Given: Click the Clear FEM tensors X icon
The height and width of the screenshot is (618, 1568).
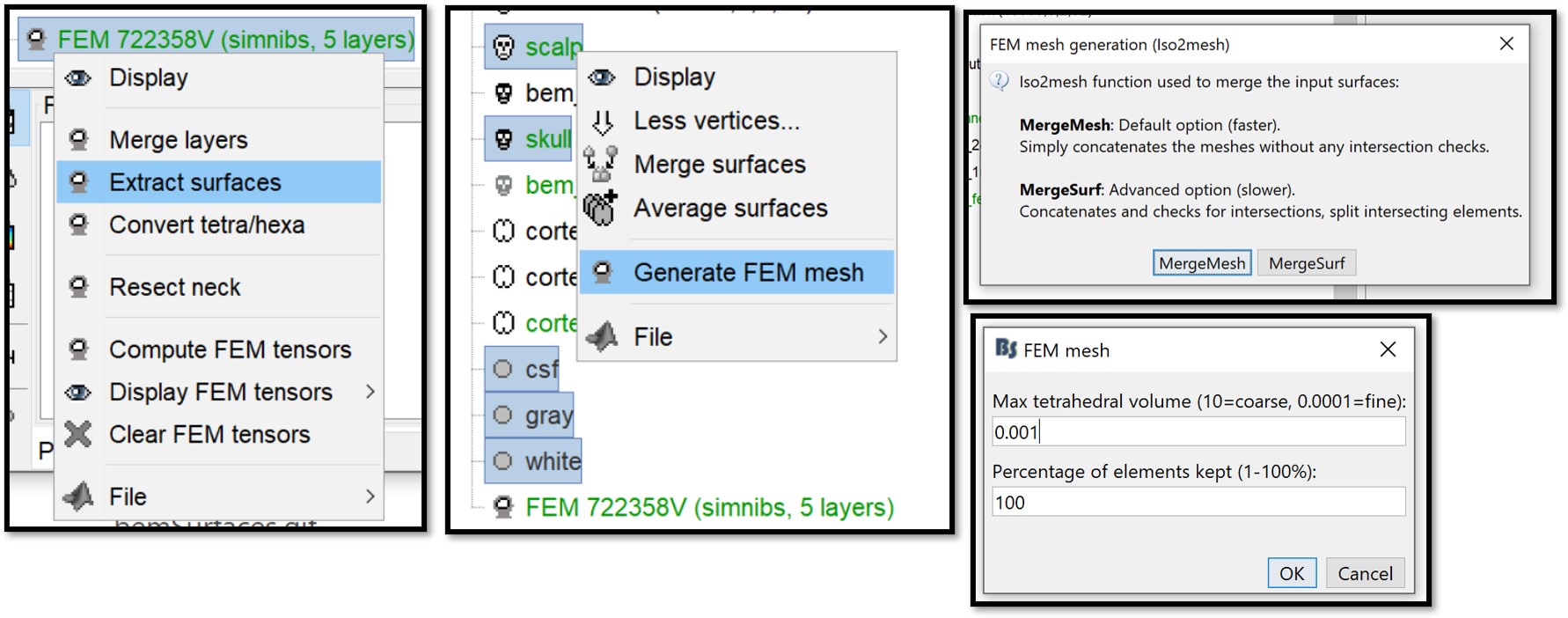Looking at the screenshot, I should coord(78,434).
